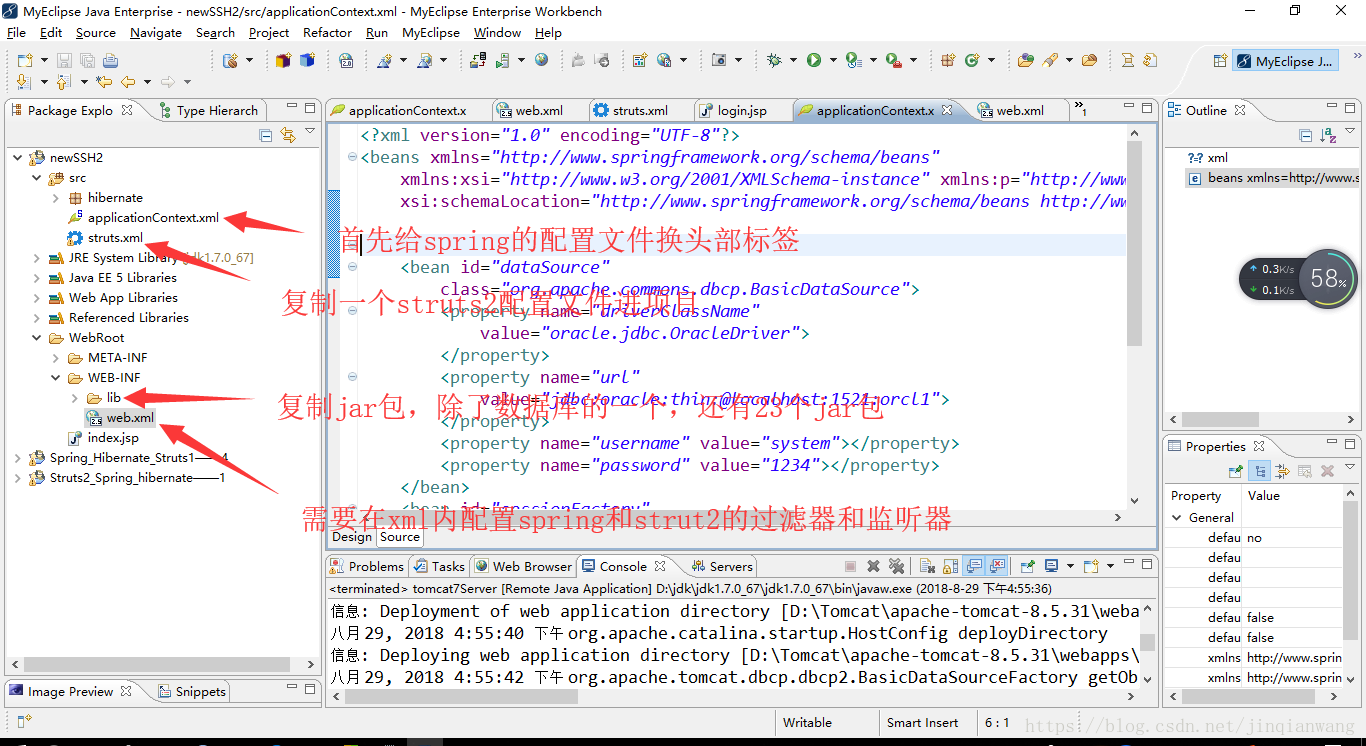This screenshot has height=746, width=1366.
Task: Switch to the Design tab
Action: coord(352,537)
